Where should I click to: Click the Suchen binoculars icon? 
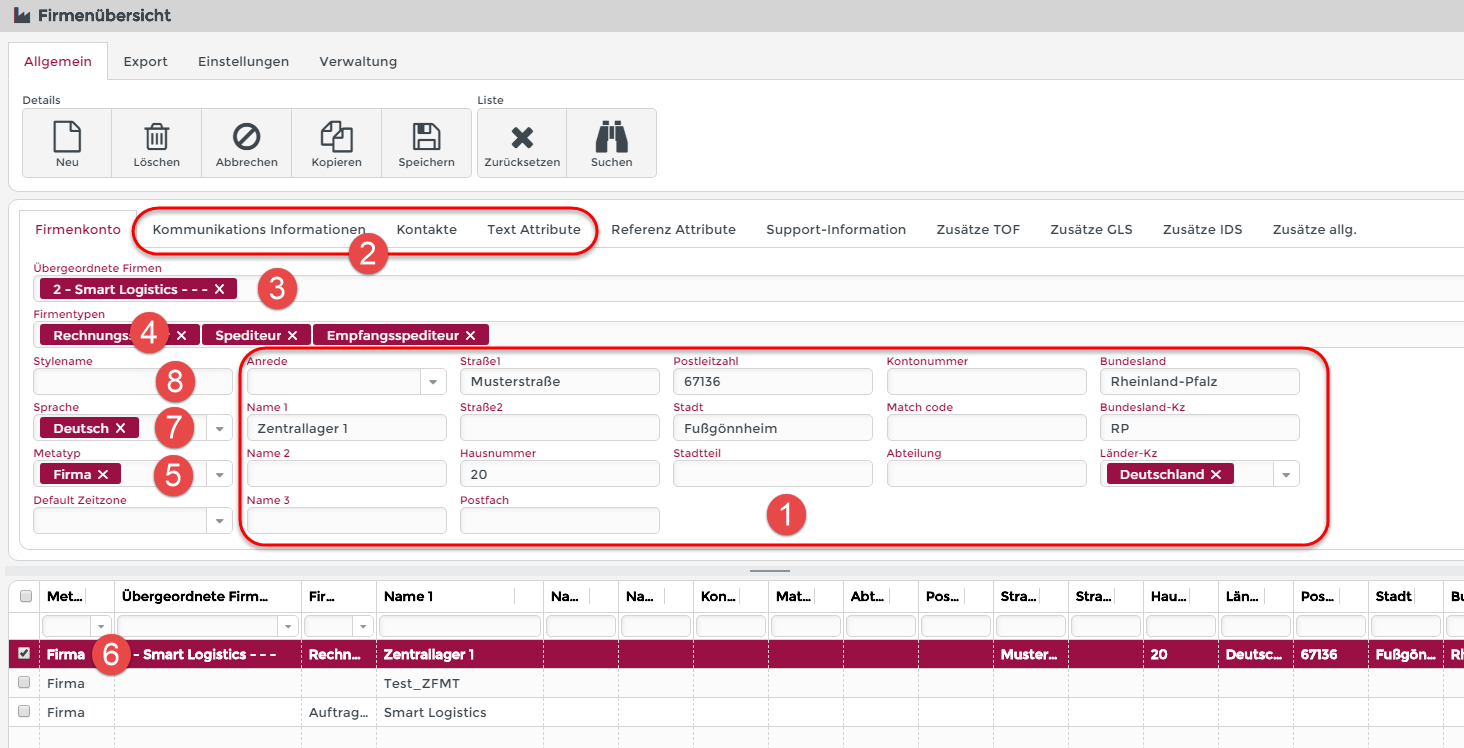click(611, 136)
